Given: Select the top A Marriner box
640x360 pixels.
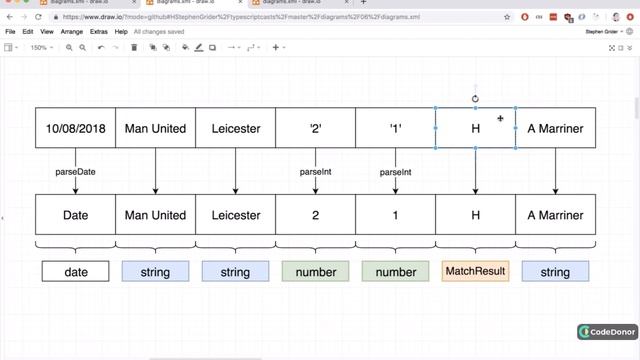Looking at the screenshot, I should tap(556, 128).
